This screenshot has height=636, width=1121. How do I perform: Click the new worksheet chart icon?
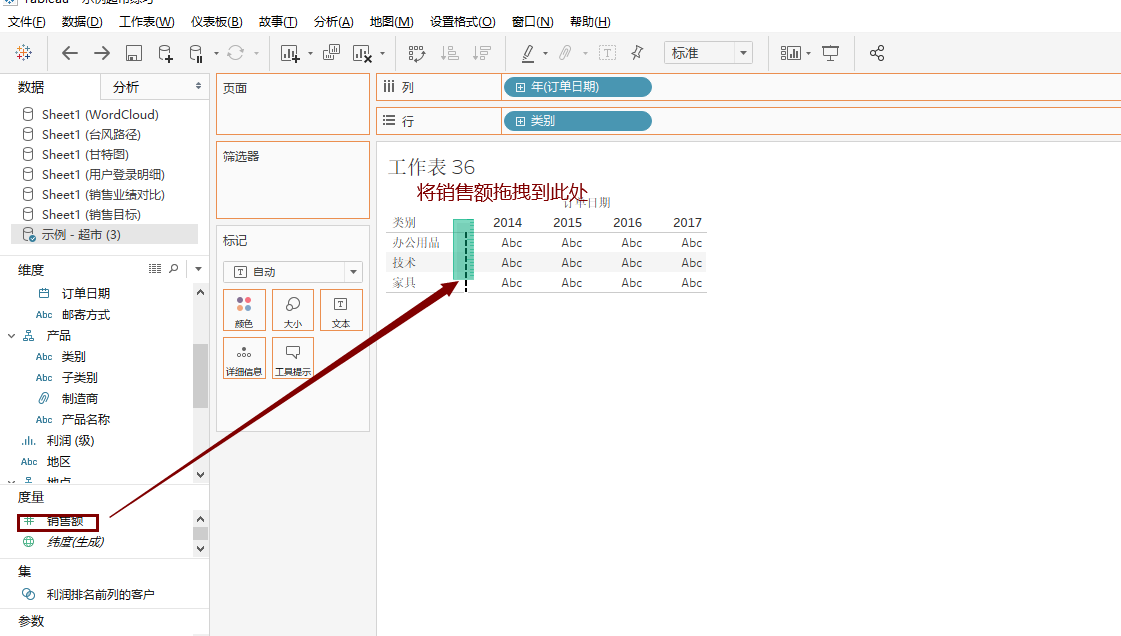click(x=290, y=53)
